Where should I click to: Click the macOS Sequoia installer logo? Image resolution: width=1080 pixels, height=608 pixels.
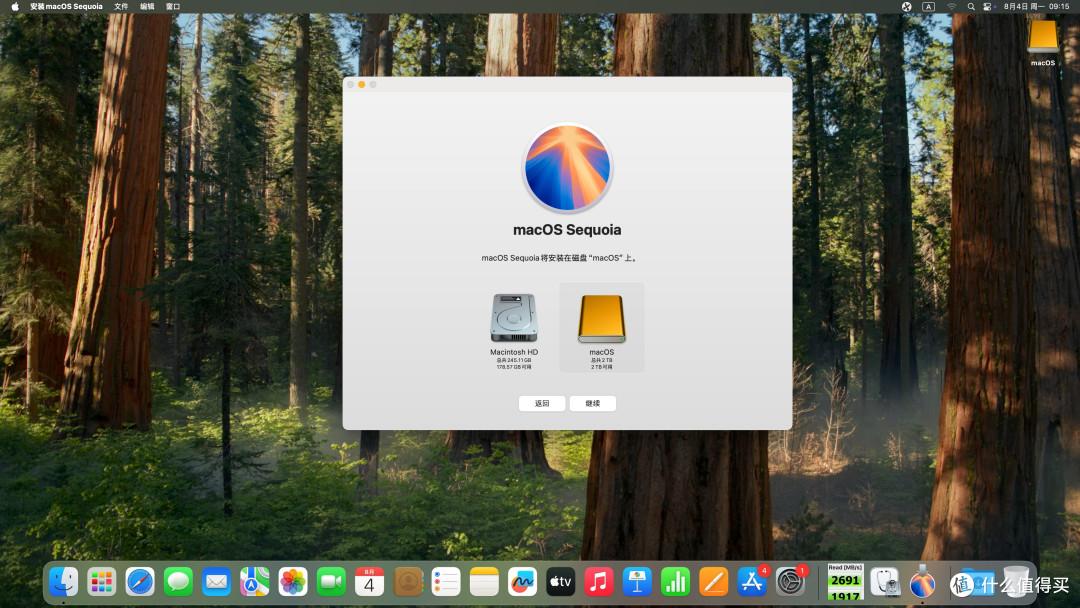[x=567, y=167]
